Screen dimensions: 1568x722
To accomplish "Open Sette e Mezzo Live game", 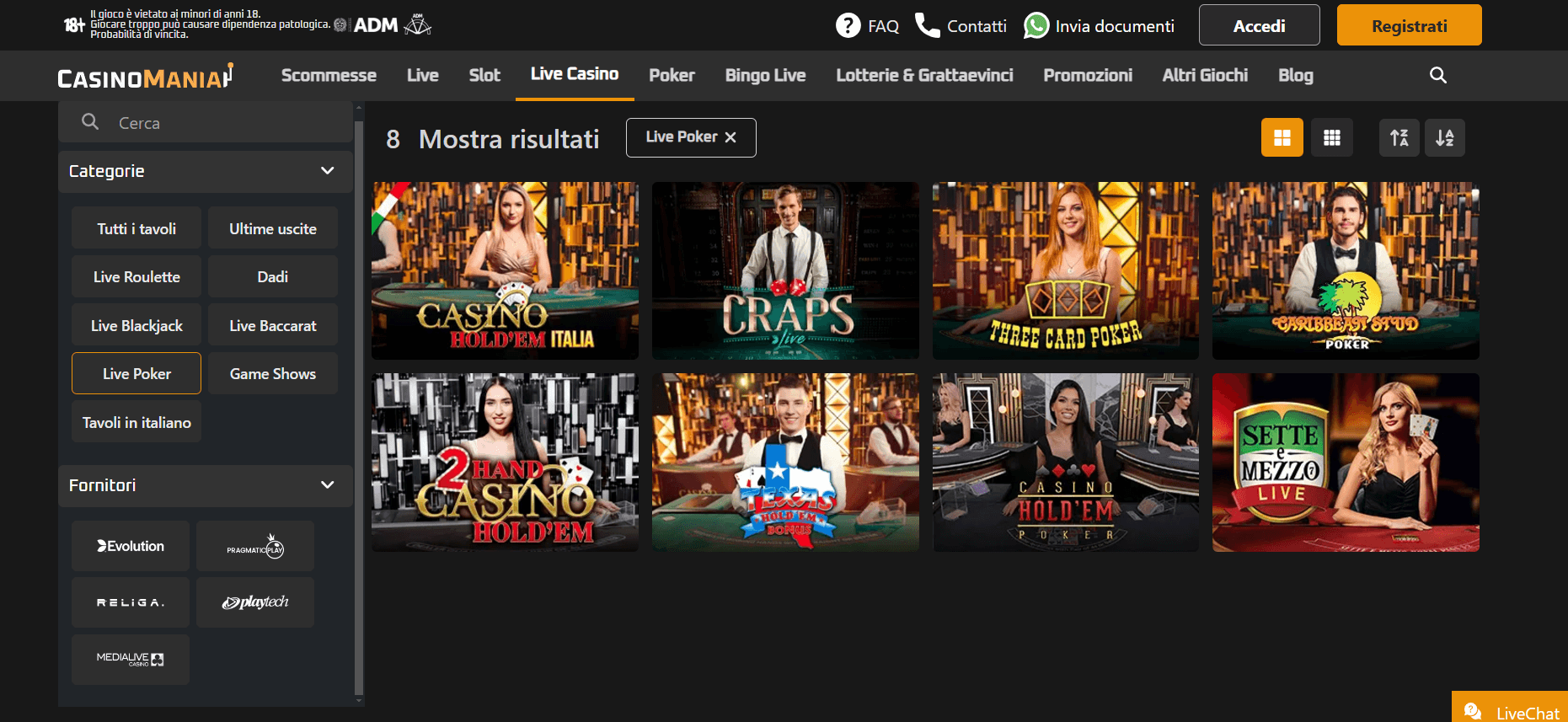I will coord(1346,463).
